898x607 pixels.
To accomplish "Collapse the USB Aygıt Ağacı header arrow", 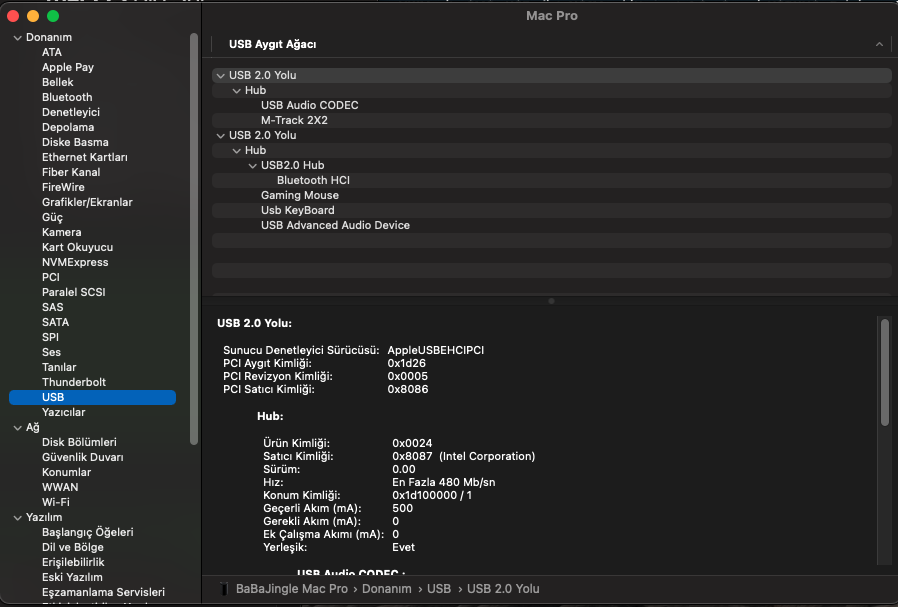I will (879, 45).
